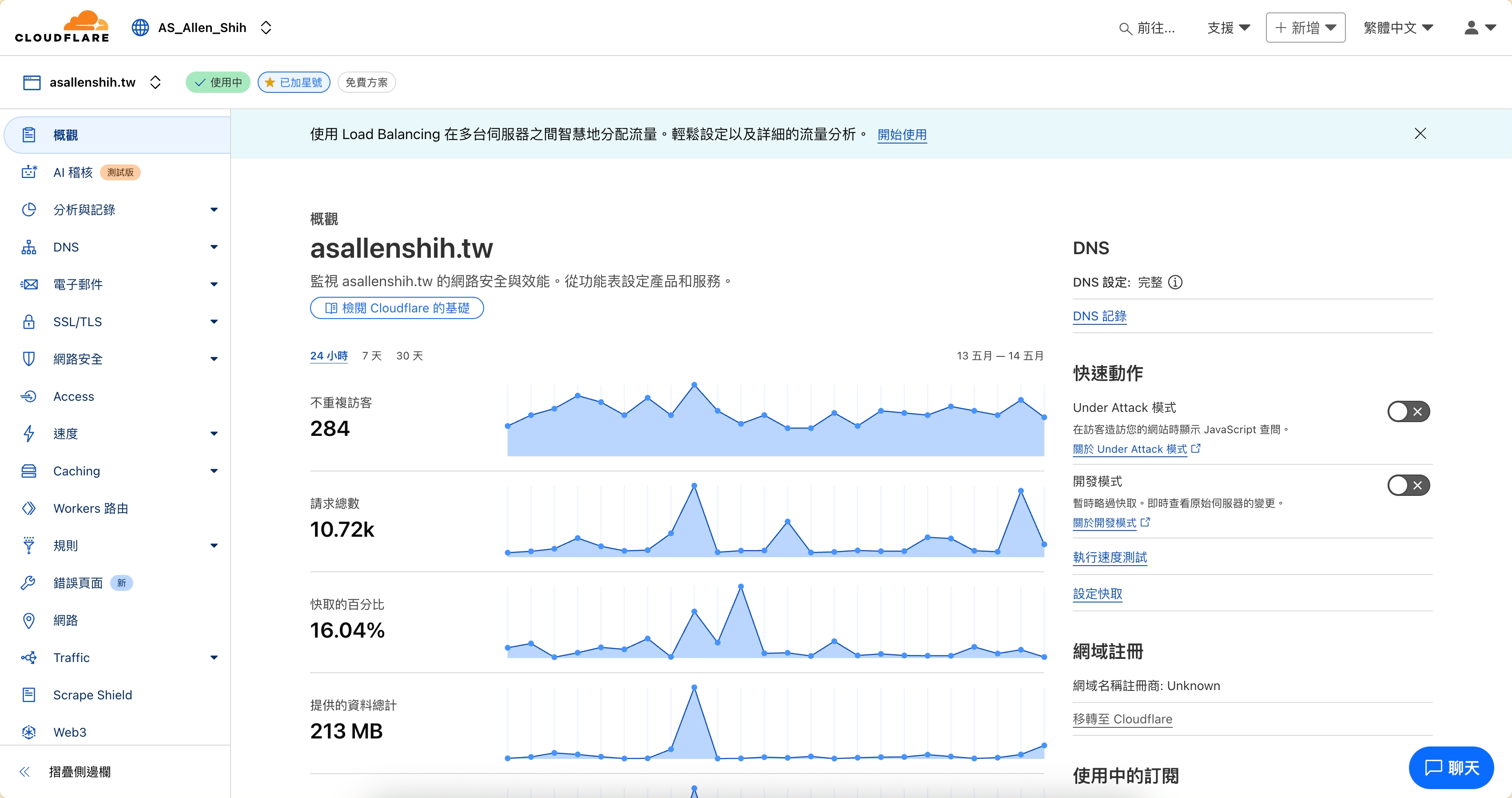Click the 快取的百分比 highest chart peak
Screen dimensions: 1512x798
click(x=741, y=587)
